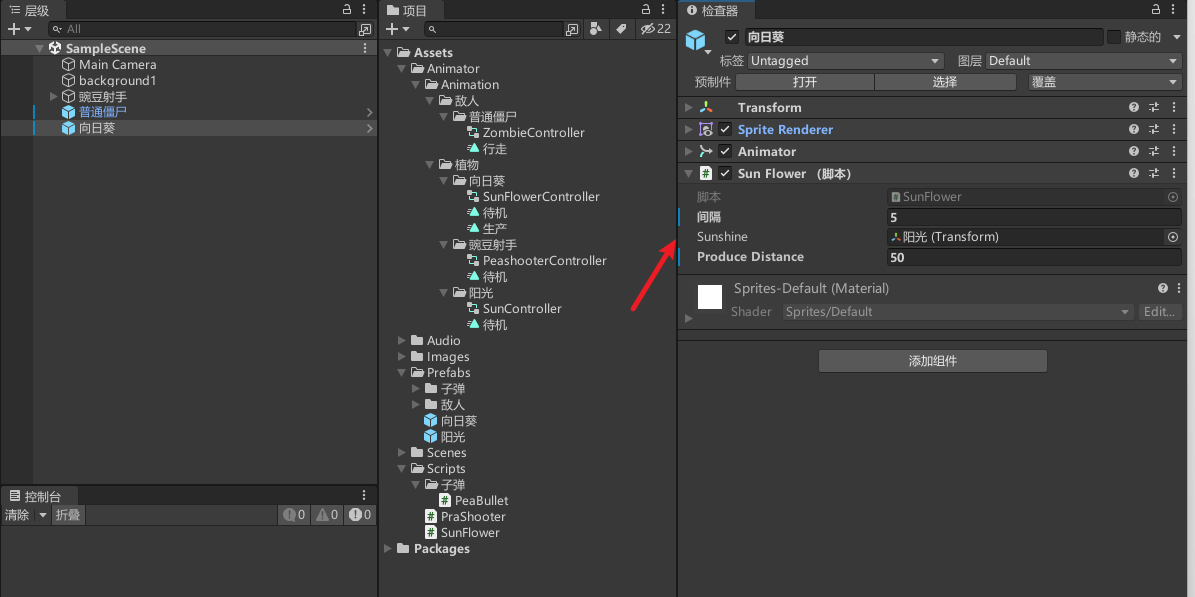Click the 间隔 value field showing 5
The image size is (1195, 597).
[x=1034, y=217]
